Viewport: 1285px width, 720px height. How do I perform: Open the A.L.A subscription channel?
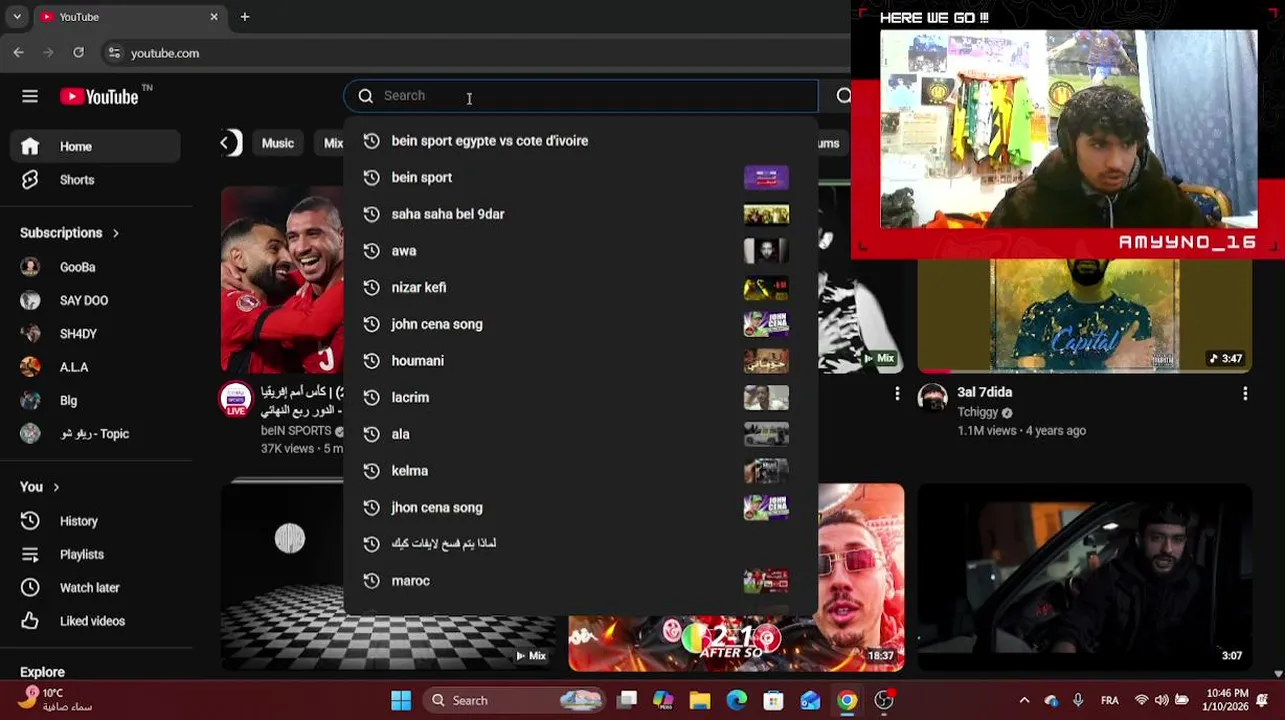(x=96, y=367)
